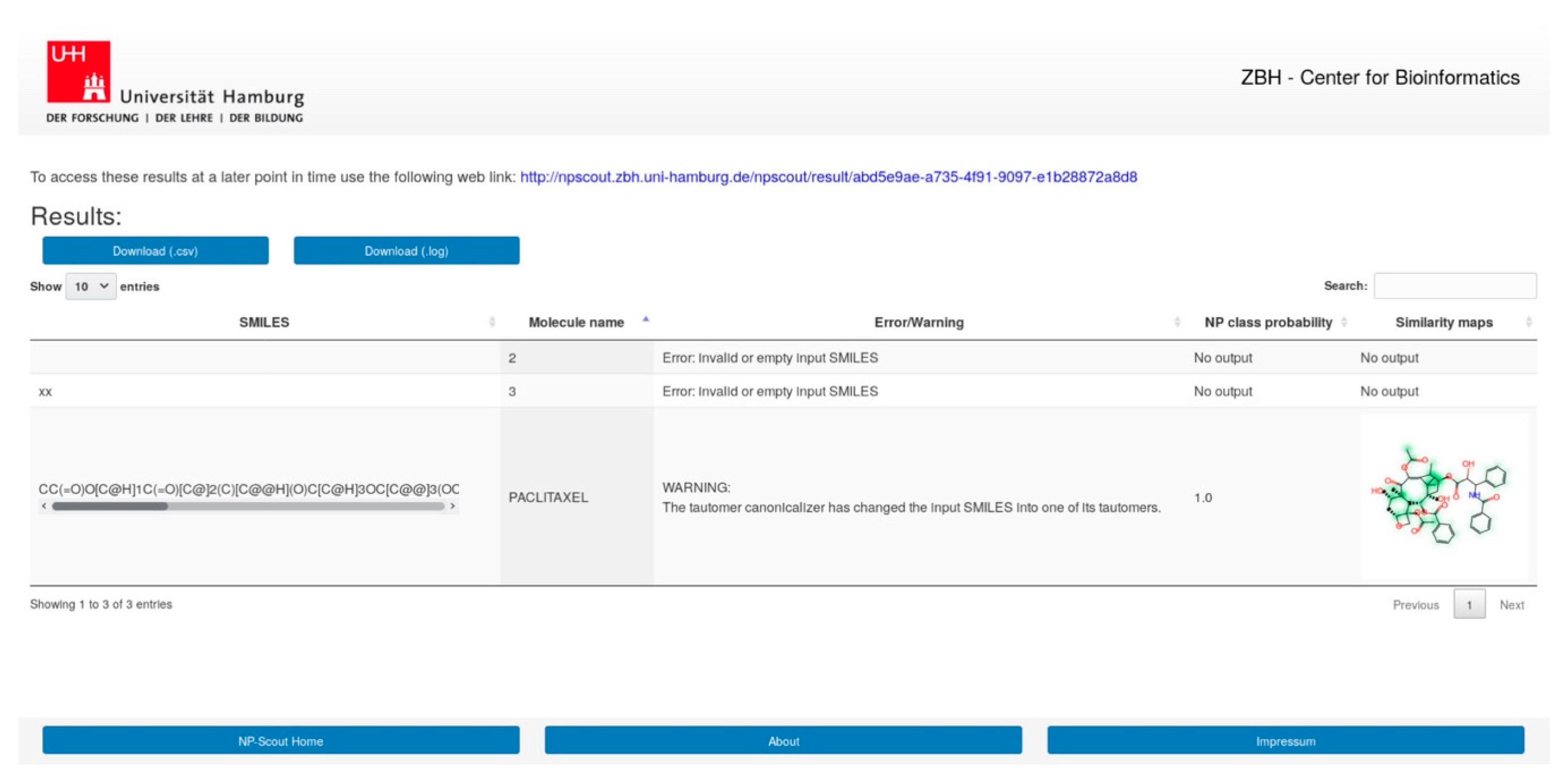Sort by NP class probability arrows
The height and width of the screenshot is (780, 1568).
pos(1344,322)
